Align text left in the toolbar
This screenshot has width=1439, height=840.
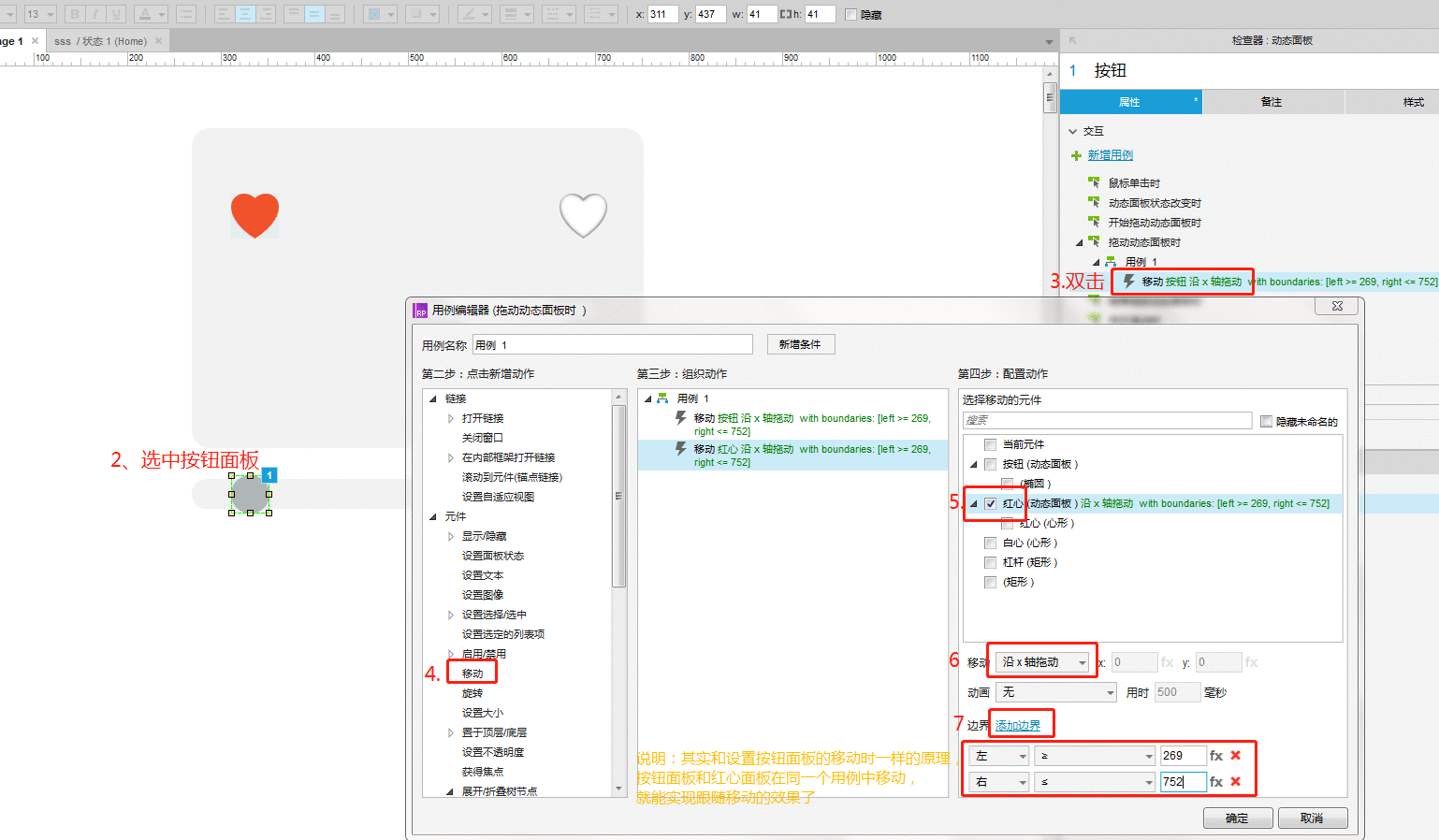point(225,14)
